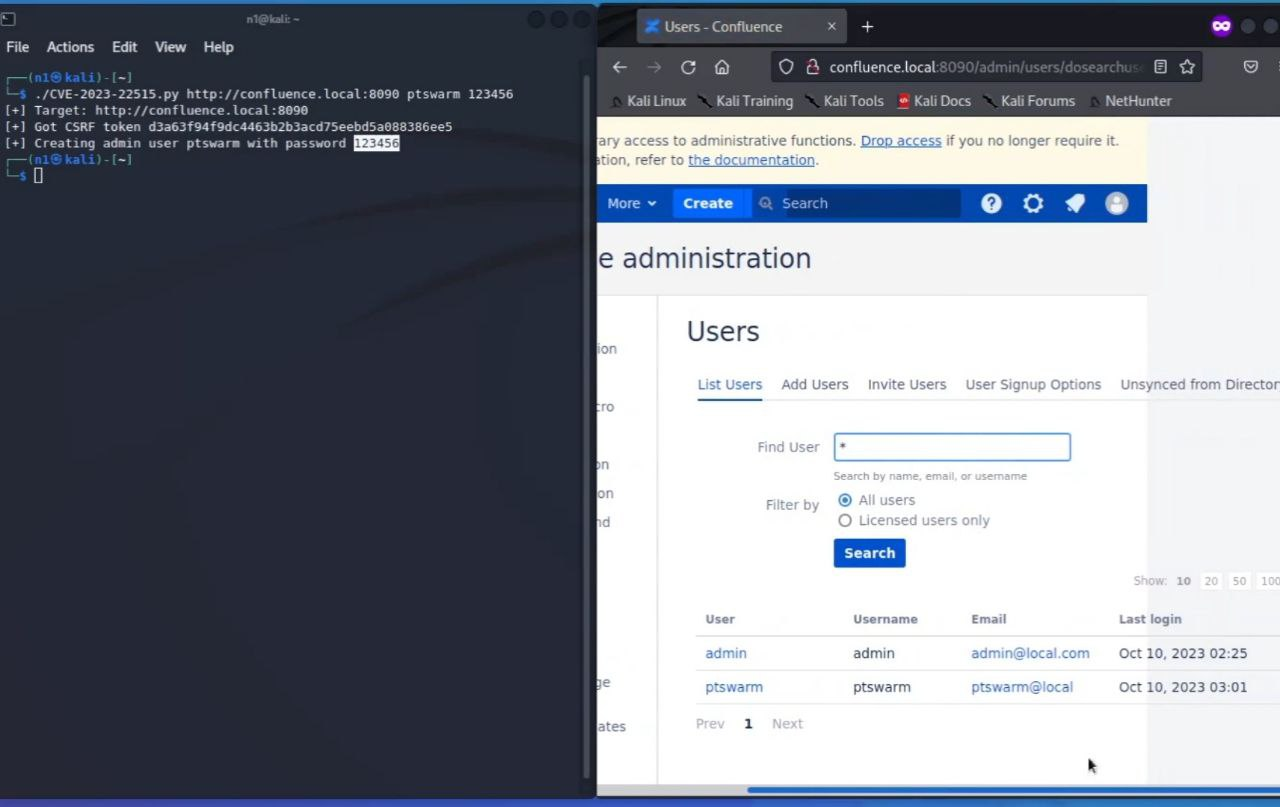Switch to Invite Users tab

coord(907,384)
